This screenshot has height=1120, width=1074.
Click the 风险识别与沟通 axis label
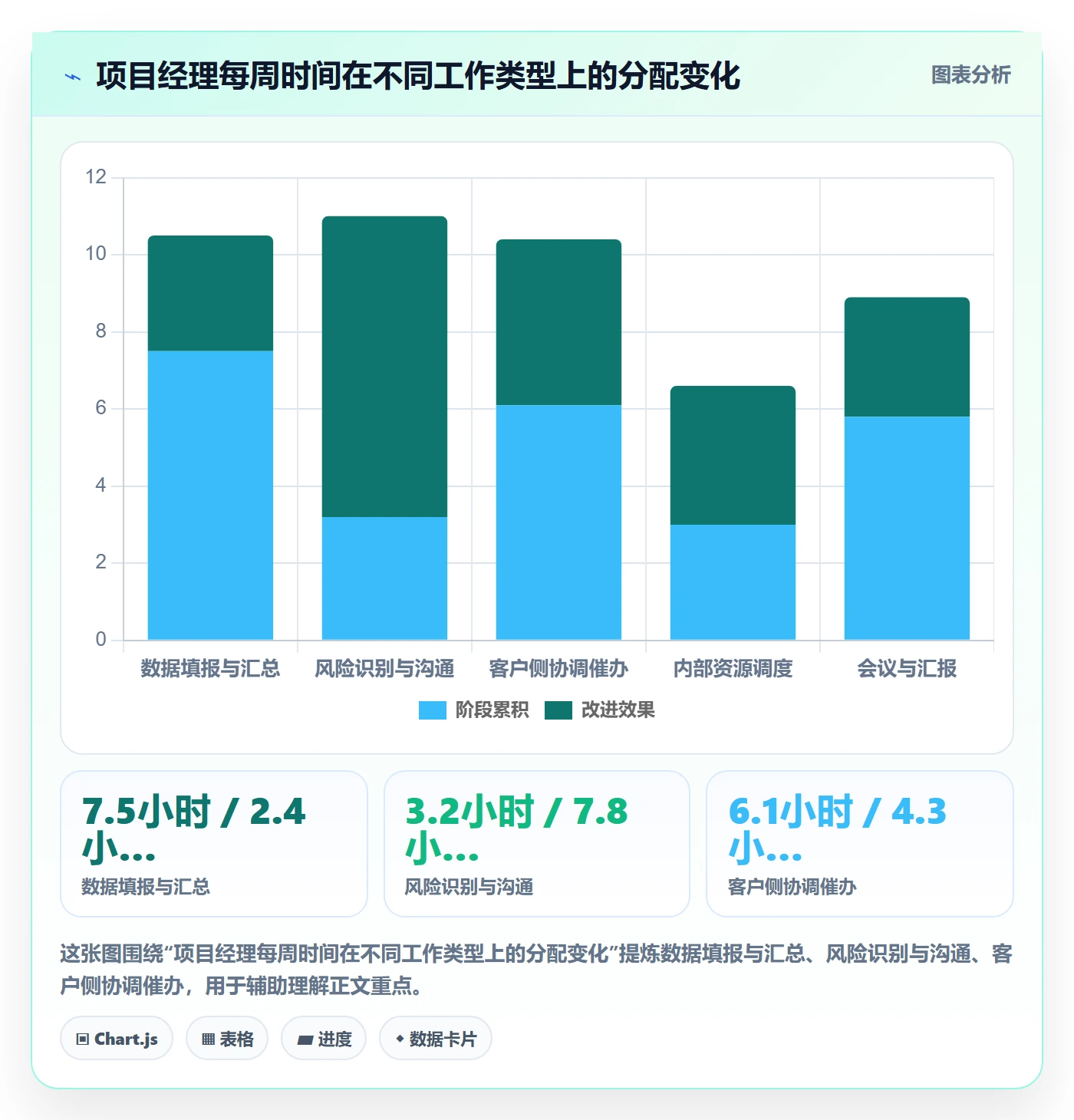coord(384,669)
